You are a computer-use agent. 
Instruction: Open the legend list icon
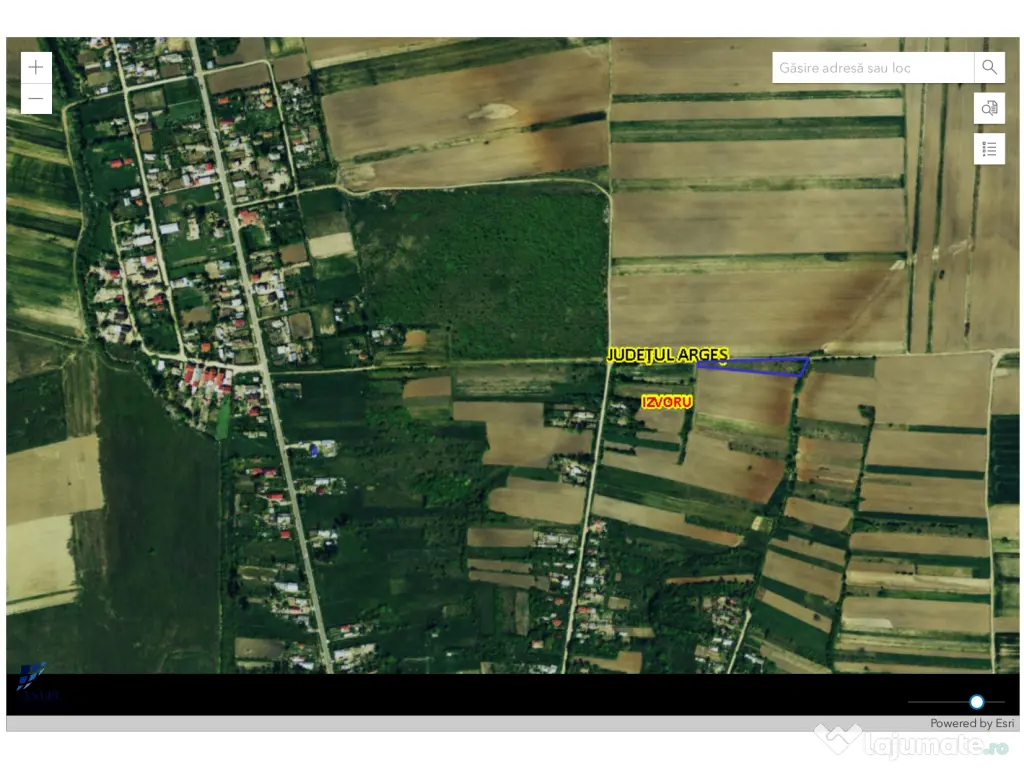[x=989, y=149]
